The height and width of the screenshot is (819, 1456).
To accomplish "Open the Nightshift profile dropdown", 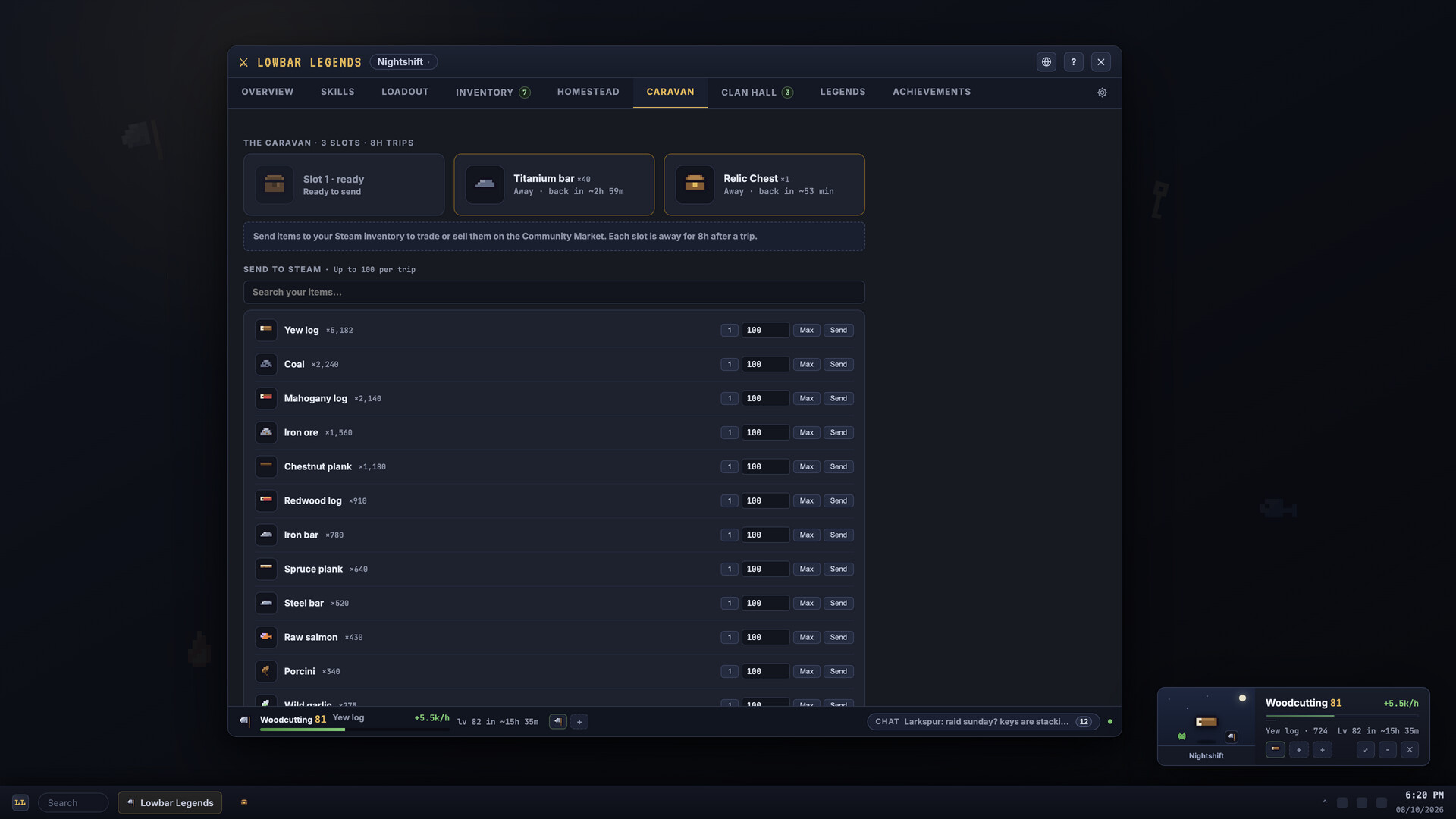I will pos(403,62).
